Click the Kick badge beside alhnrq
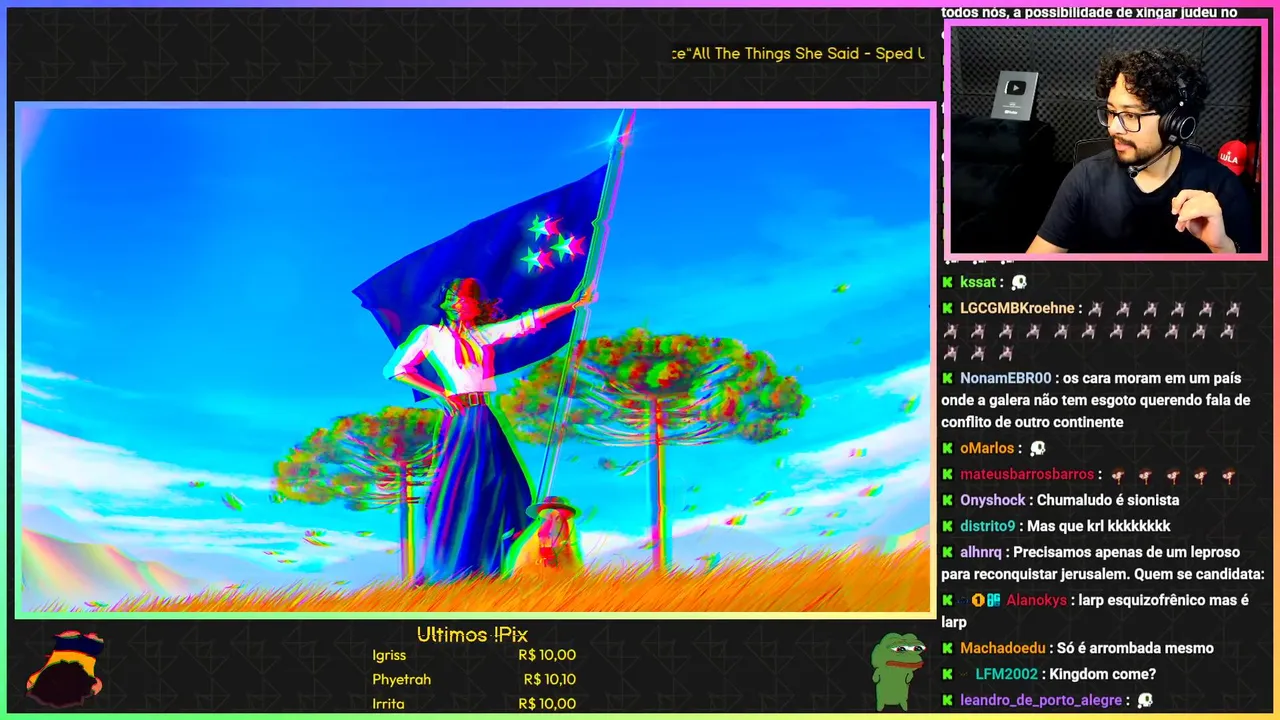The width and height of the screenshot is (1280, 720). click(947, 552)
